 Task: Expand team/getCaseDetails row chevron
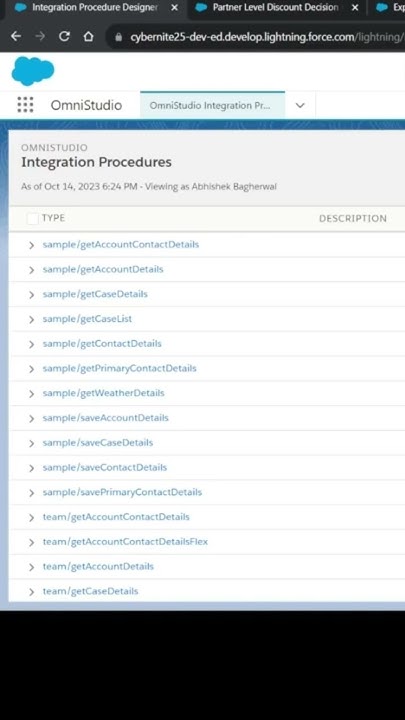31,592
